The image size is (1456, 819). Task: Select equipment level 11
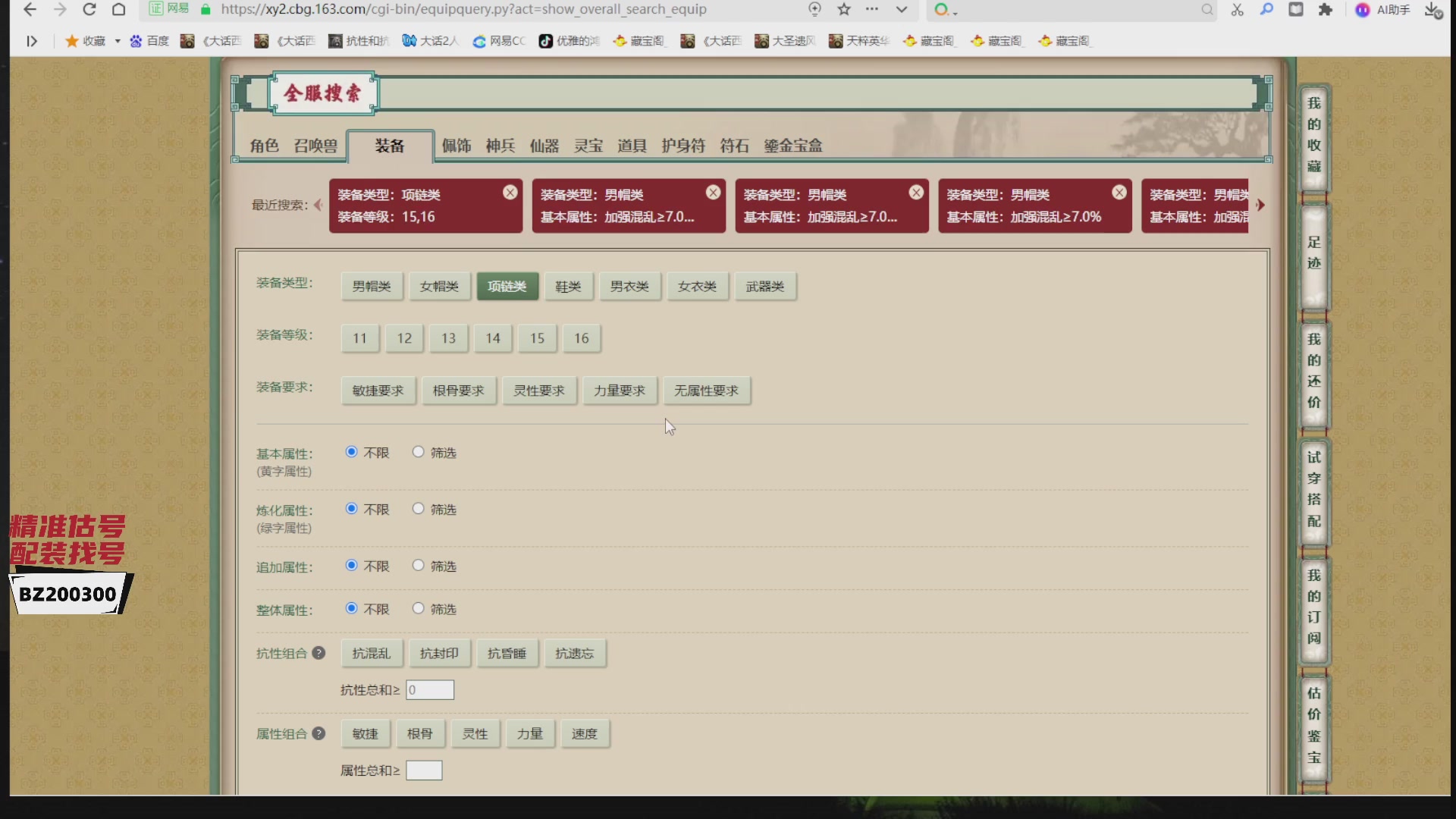[x=360, y=338]
